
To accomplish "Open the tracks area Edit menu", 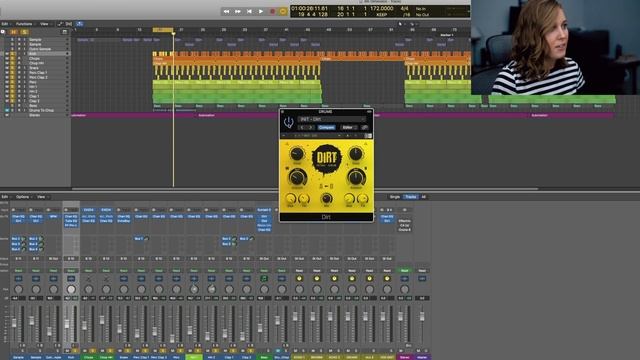I will [x=5, y=24].
